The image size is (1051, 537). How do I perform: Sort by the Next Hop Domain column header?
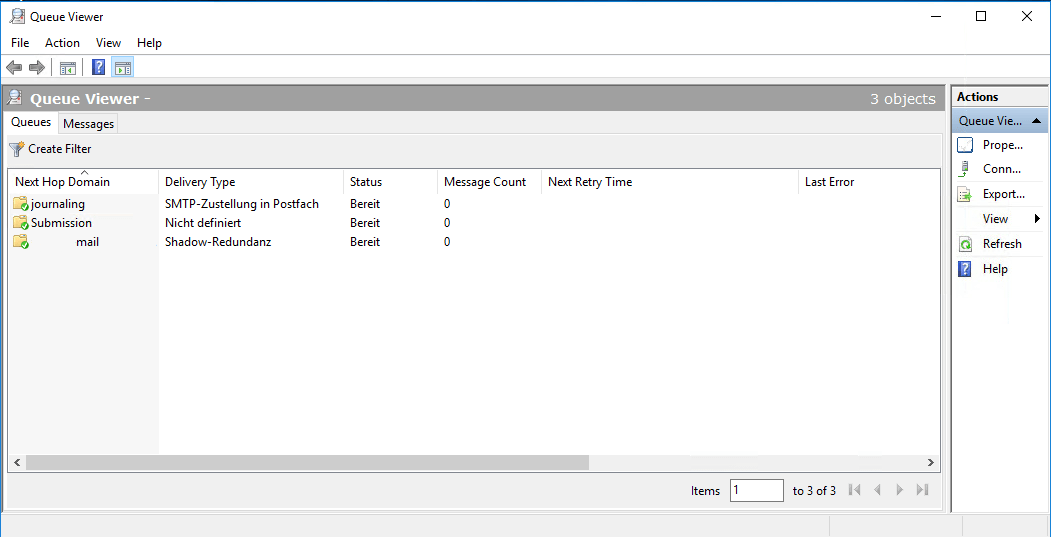point(84,182)
